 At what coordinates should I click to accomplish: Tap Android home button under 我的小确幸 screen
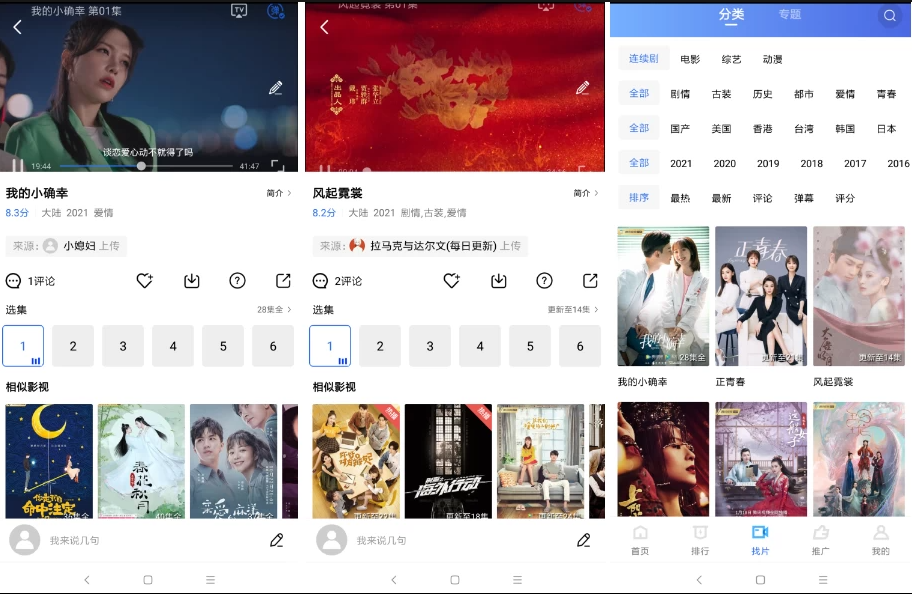(x=148, y=580)
